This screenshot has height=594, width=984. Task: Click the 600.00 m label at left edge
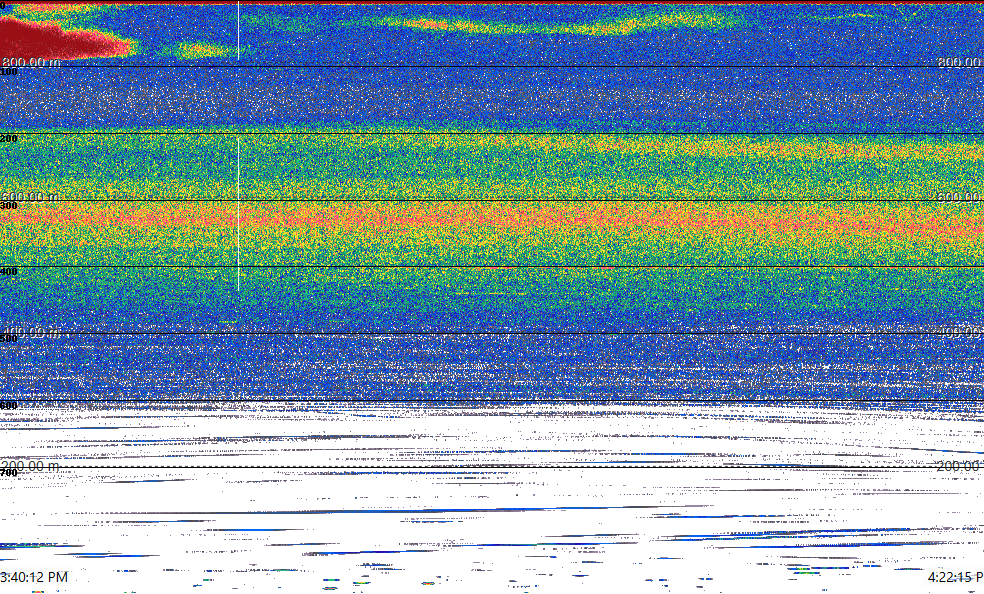click(31, 196)
